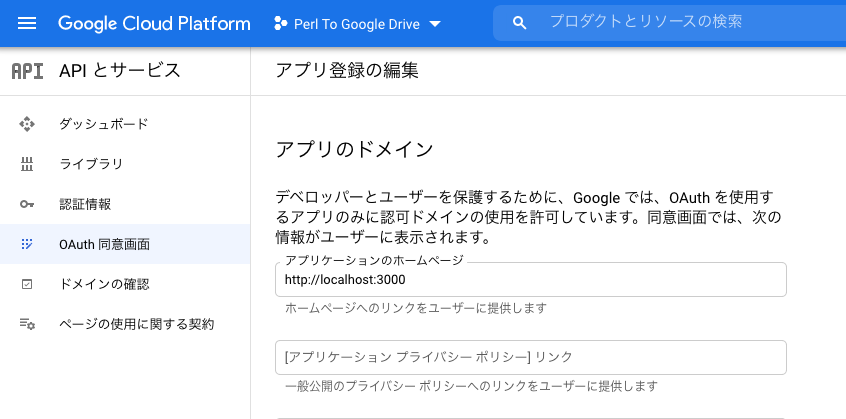Click the project hexagon icon beside Perl To Google Drive
Image resolution: width=846 pixels, height=419 pixels.
tap(281, 23)
